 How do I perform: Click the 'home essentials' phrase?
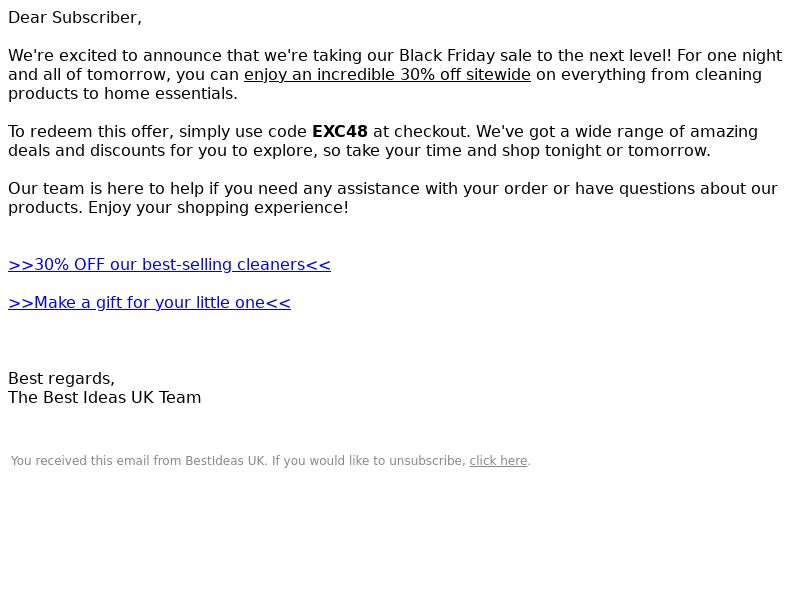tap(171, 94)
